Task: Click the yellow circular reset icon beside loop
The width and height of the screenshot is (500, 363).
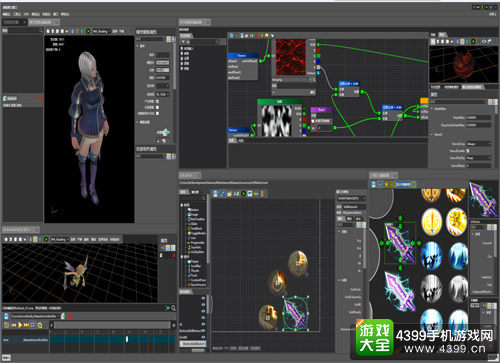Action: pyautogui.click(x=40, y=325)
